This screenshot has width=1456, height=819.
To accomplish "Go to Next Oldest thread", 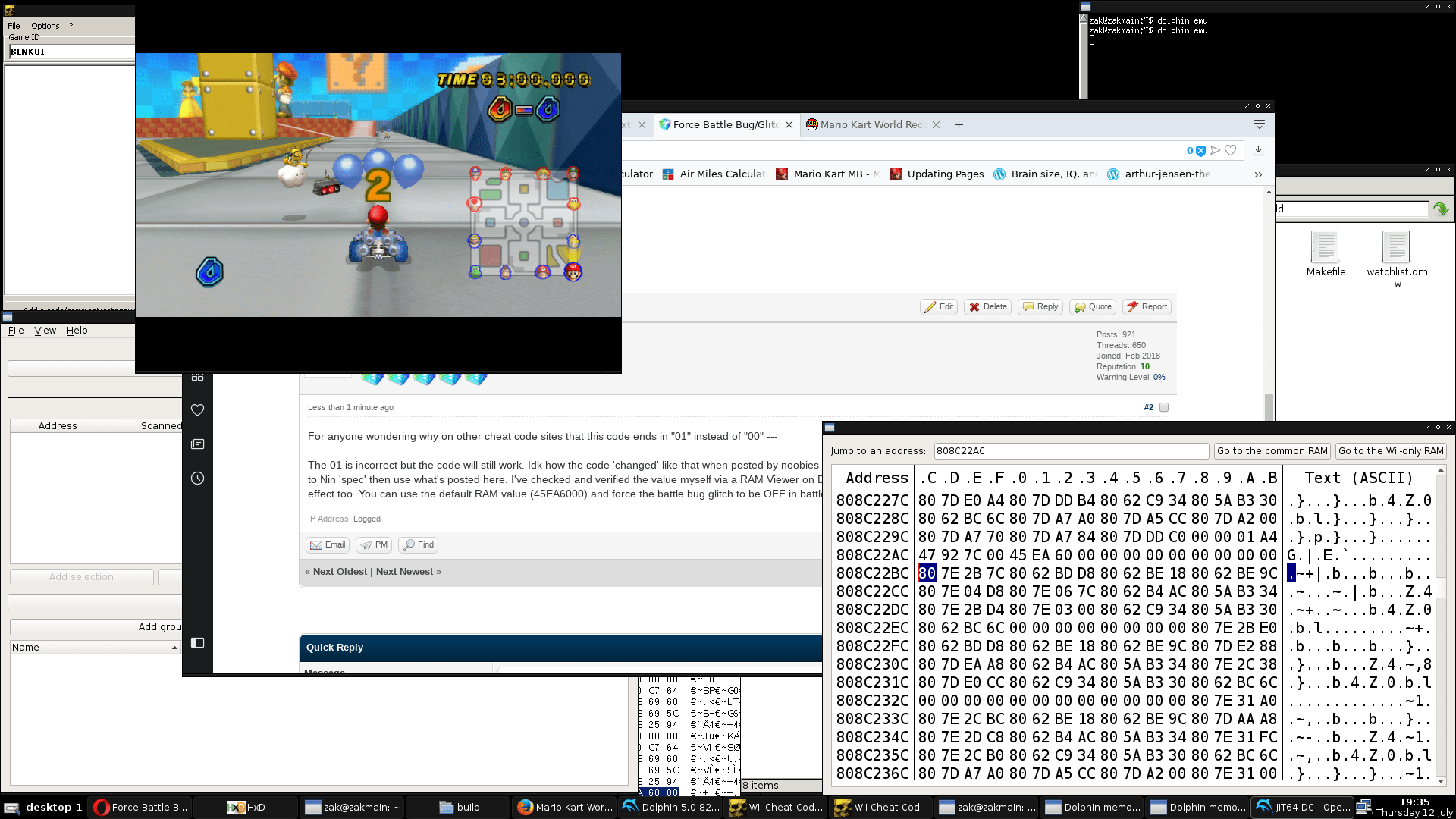I will (340, 572).
